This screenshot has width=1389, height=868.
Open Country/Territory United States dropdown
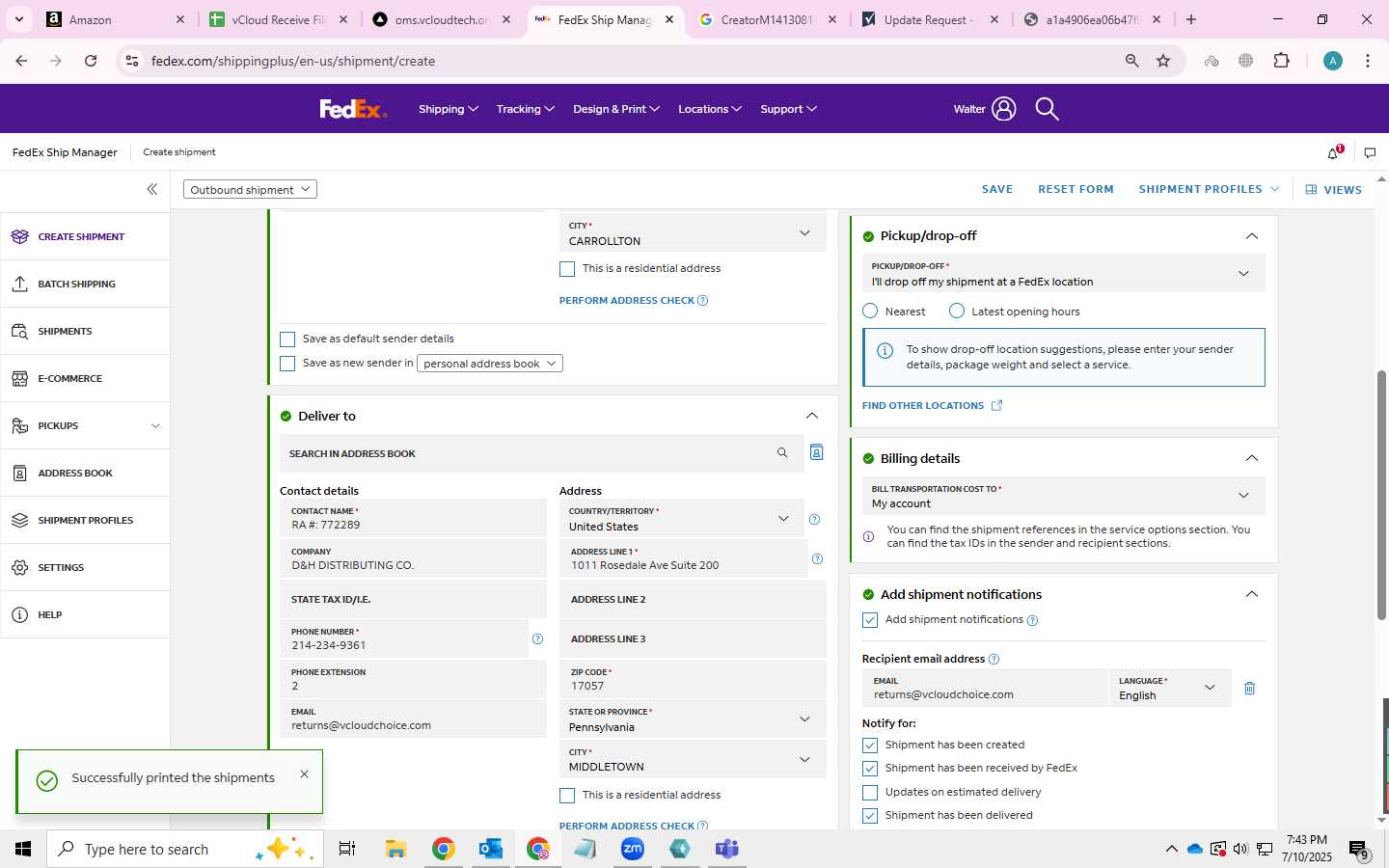681,519
